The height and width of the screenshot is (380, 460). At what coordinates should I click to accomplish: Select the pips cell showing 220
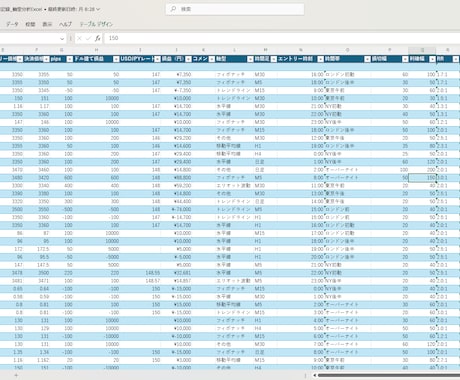pyautogui.click(x=62, y=273)
